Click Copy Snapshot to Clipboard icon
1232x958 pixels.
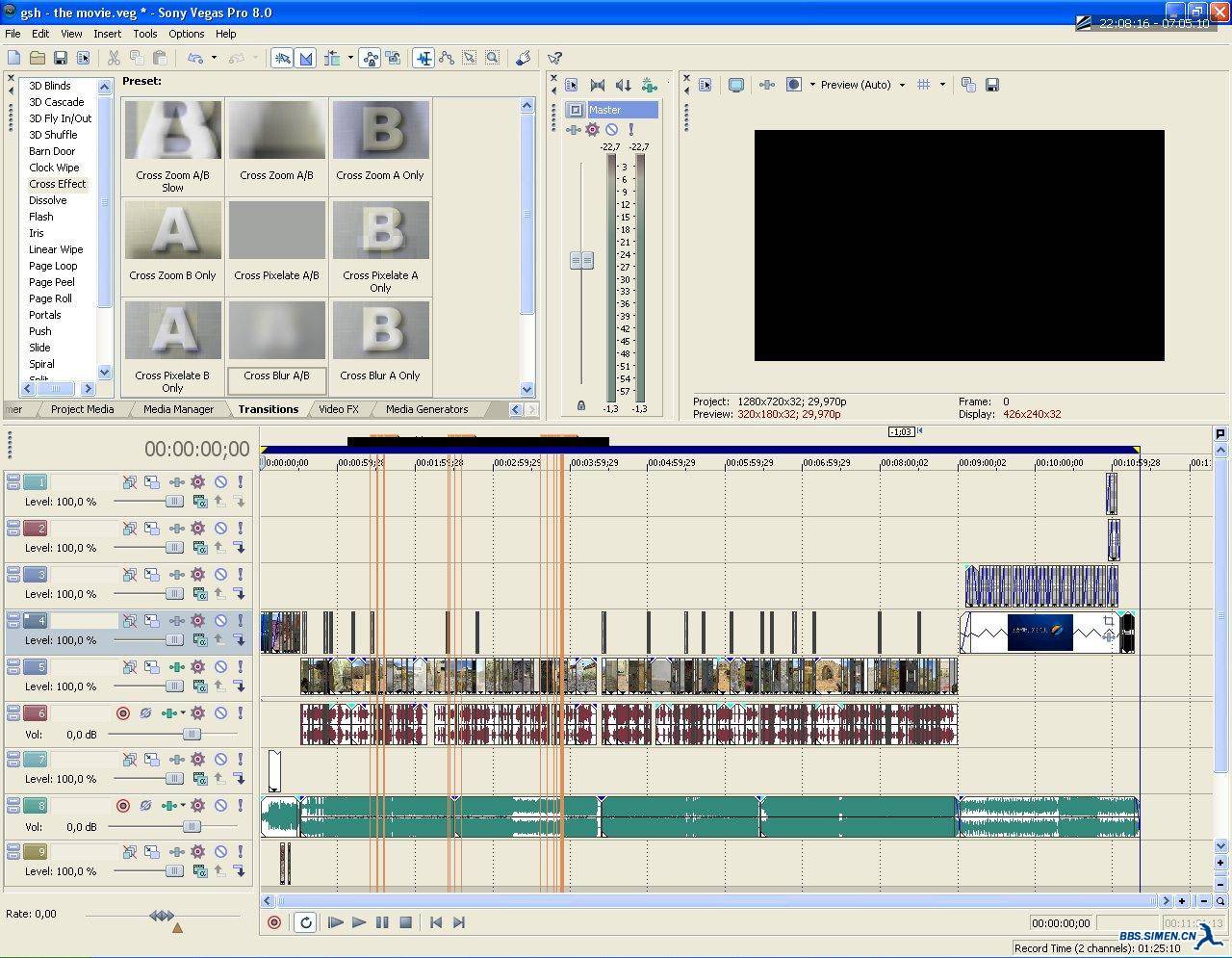[968, 85]
